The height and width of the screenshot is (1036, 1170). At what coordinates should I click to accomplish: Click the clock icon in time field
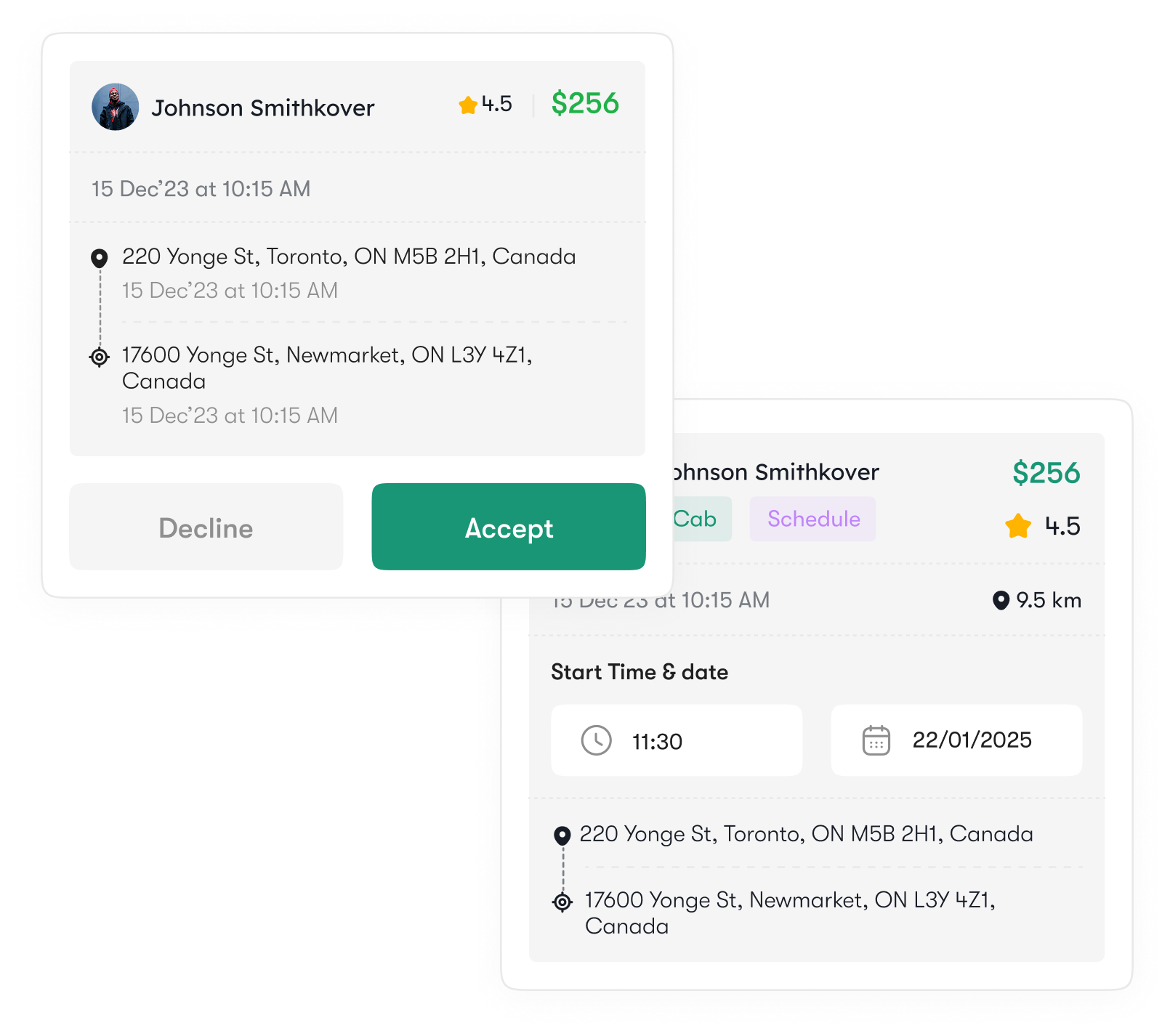[596, 740]
